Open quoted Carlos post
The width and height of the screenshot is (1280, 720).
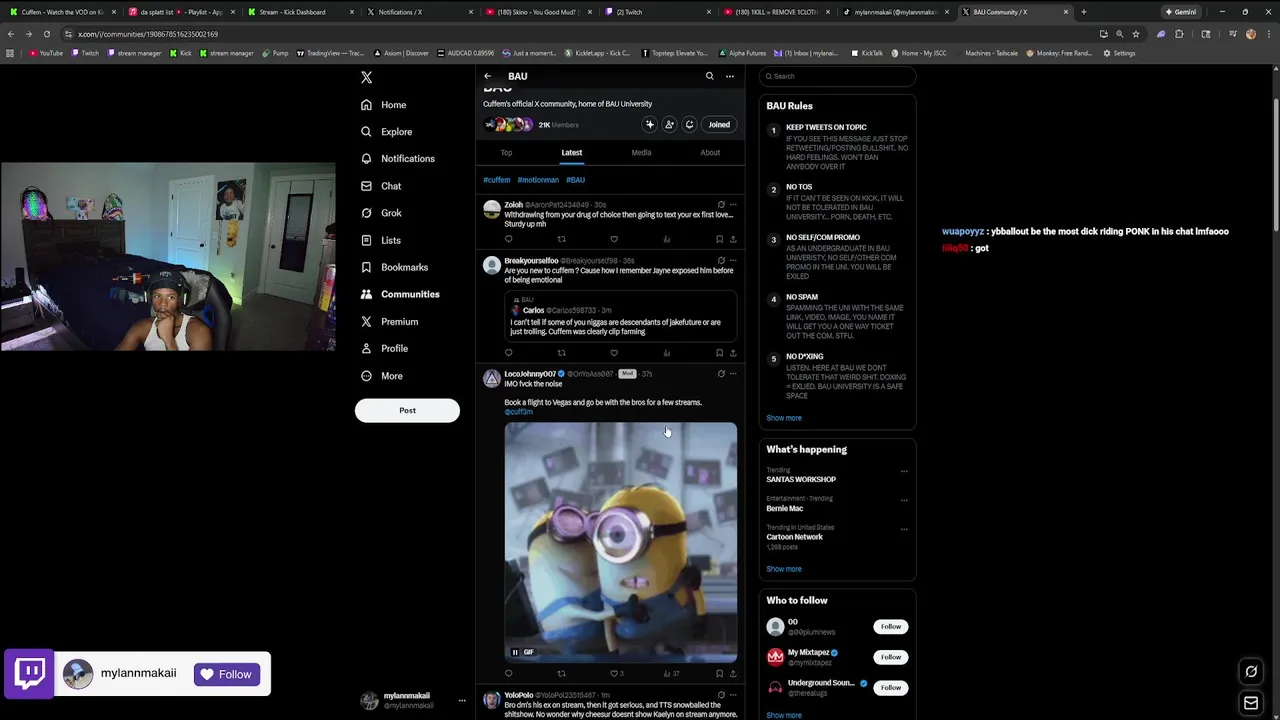[620, 317]
